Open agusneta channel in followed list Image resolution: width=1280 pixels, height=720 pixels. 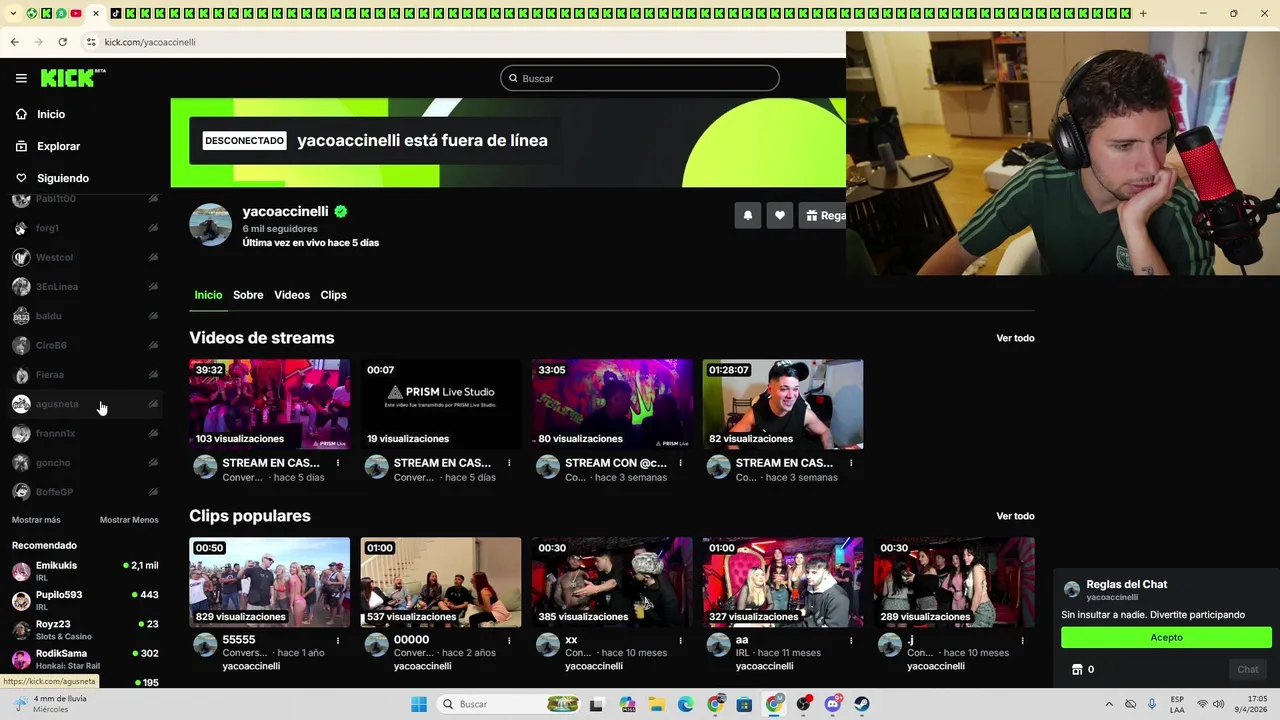click(x=85, y=404)
